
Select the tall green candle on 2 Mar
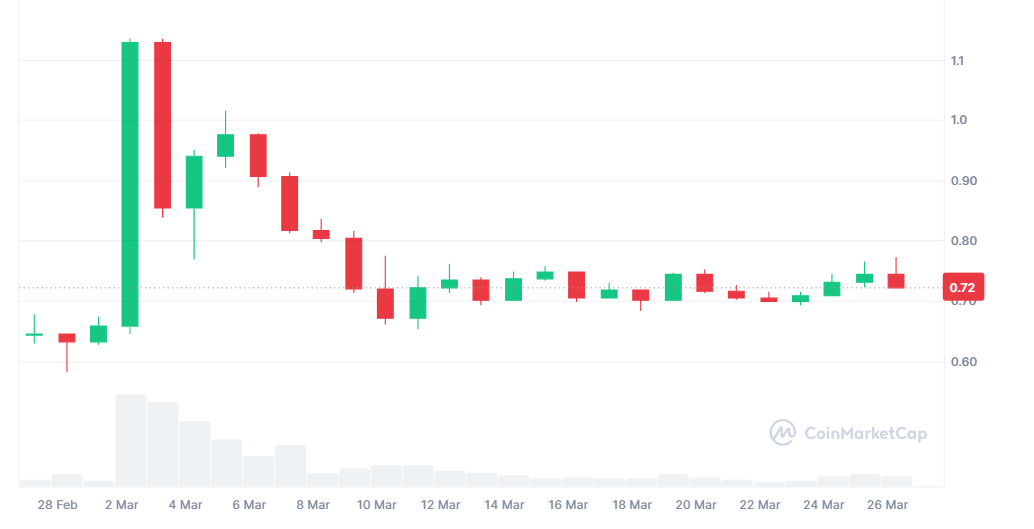[130, 184]
